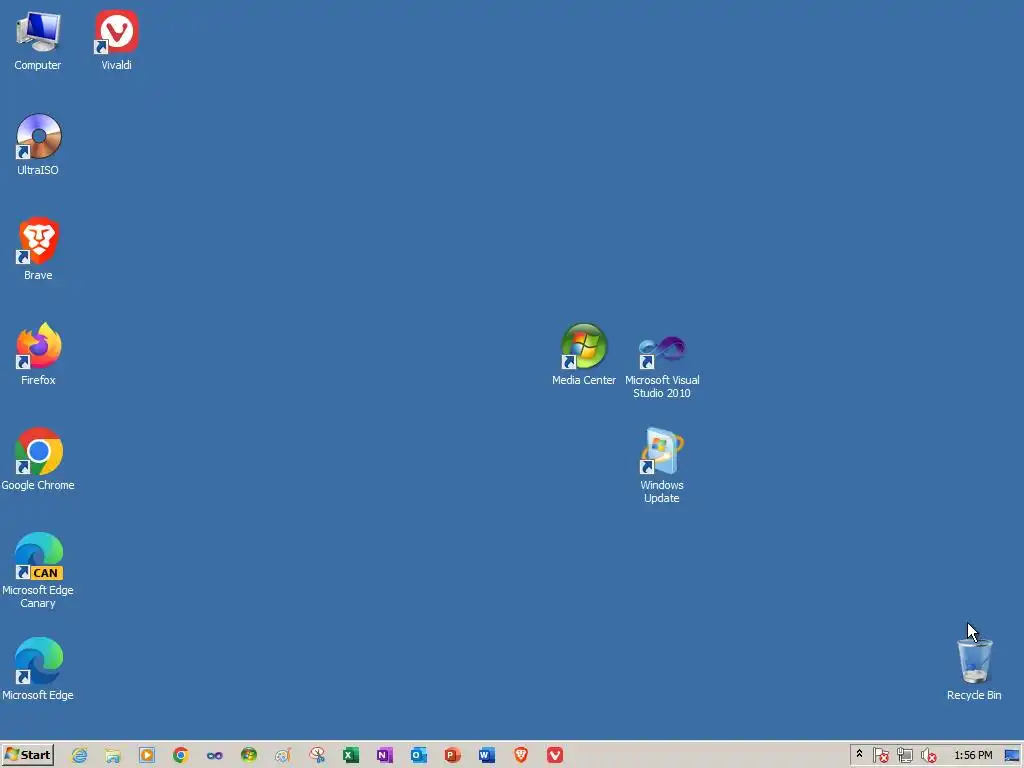This screenshot has width=1024, height=768.
Task: Launch Word from the taskbar
Action: (x=487, y=756)
